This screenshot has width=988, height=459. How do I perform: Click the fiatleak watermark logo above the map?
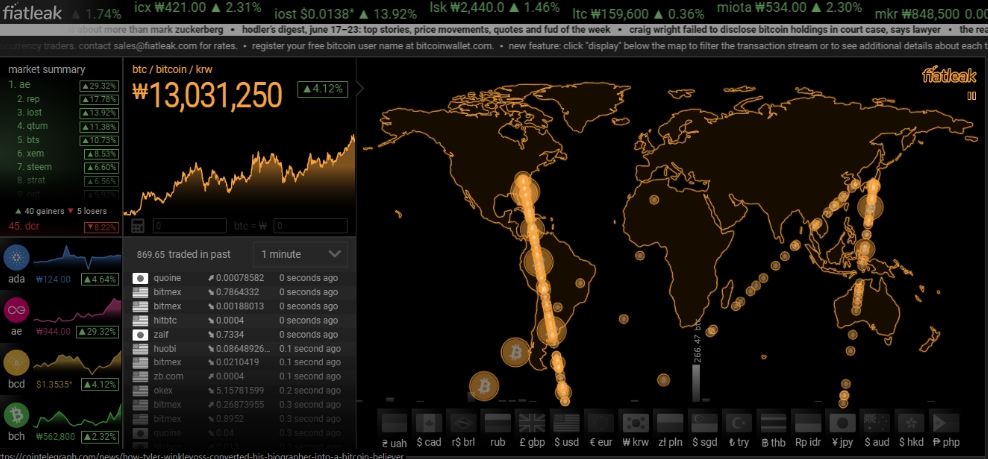tap(950, 76)
